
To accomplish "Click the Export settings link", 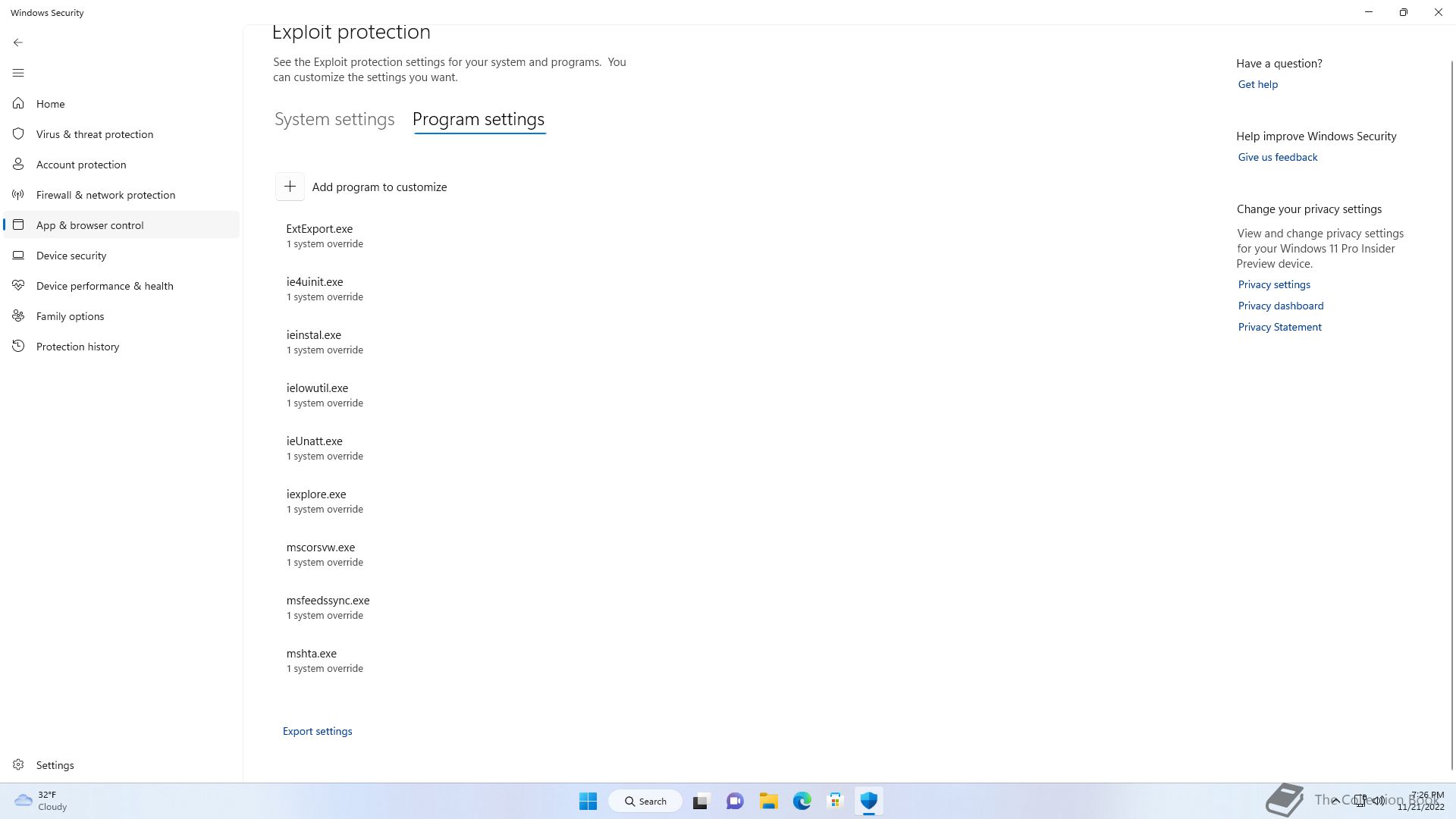I will 317,731.
